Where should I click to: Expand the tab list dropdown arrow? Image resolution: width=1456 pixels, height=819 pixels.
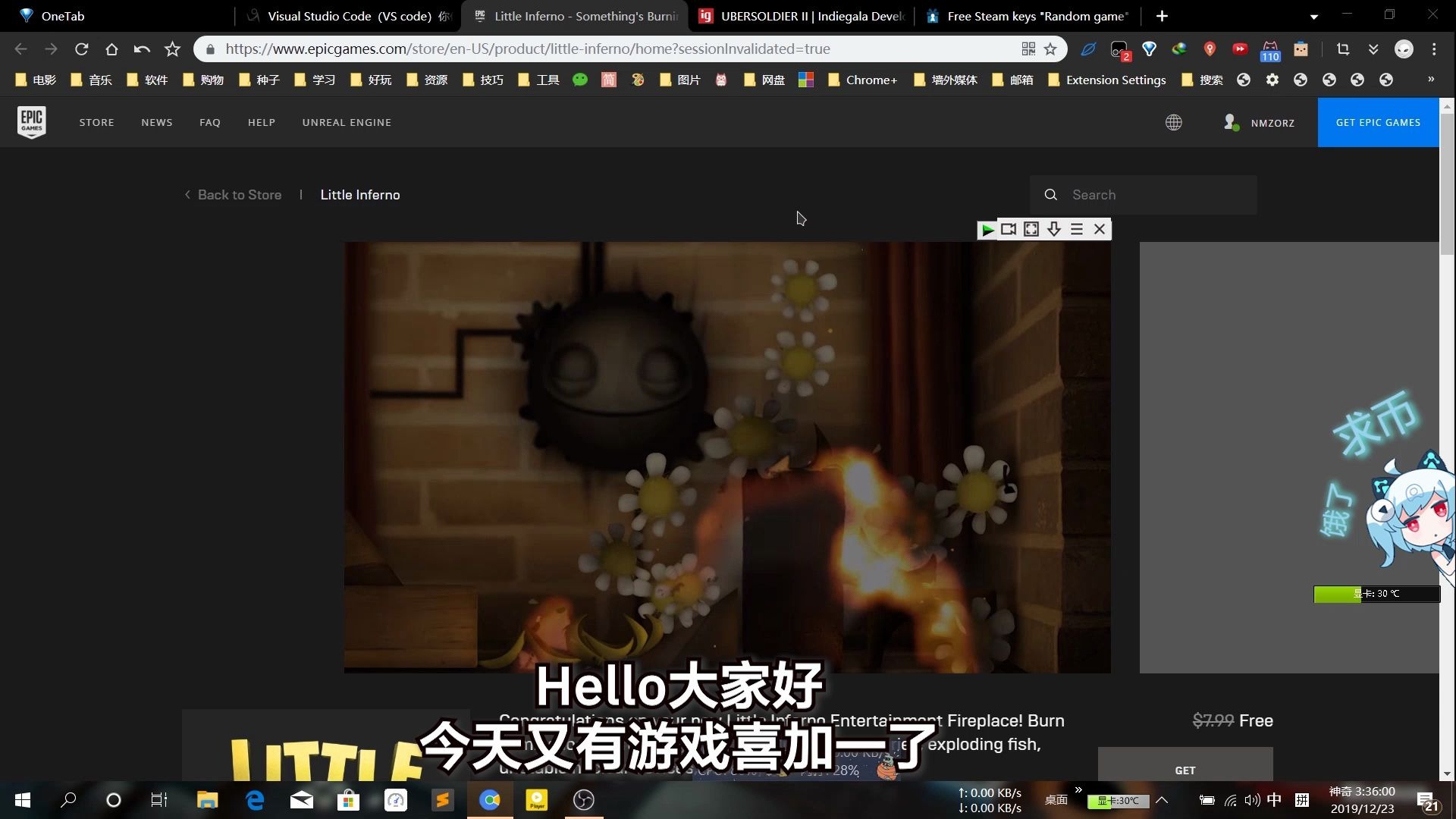[x=1314, y=16]
